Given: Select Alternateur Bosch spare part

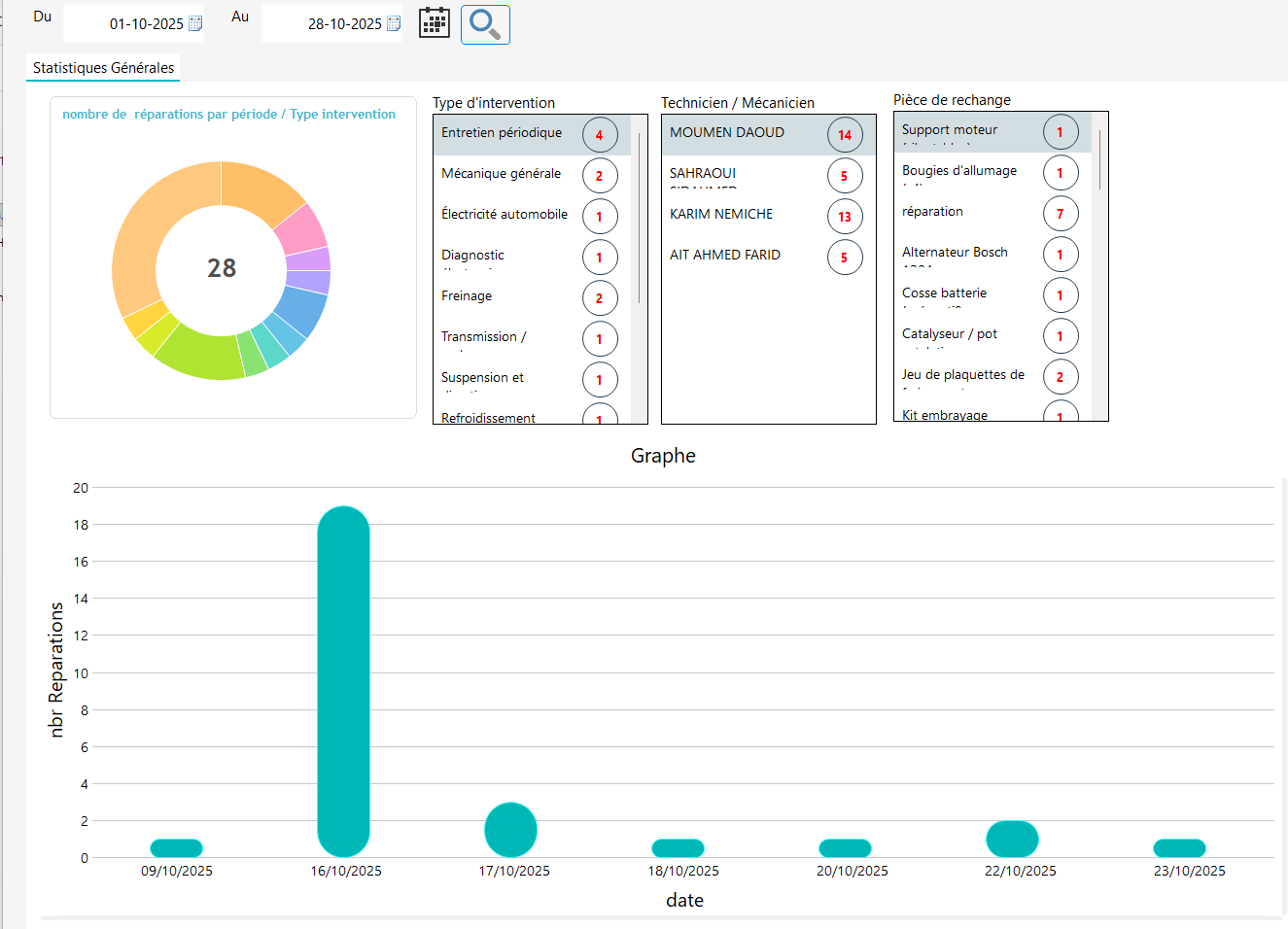Looking at the screenshot, I should [x=955, y=253].
